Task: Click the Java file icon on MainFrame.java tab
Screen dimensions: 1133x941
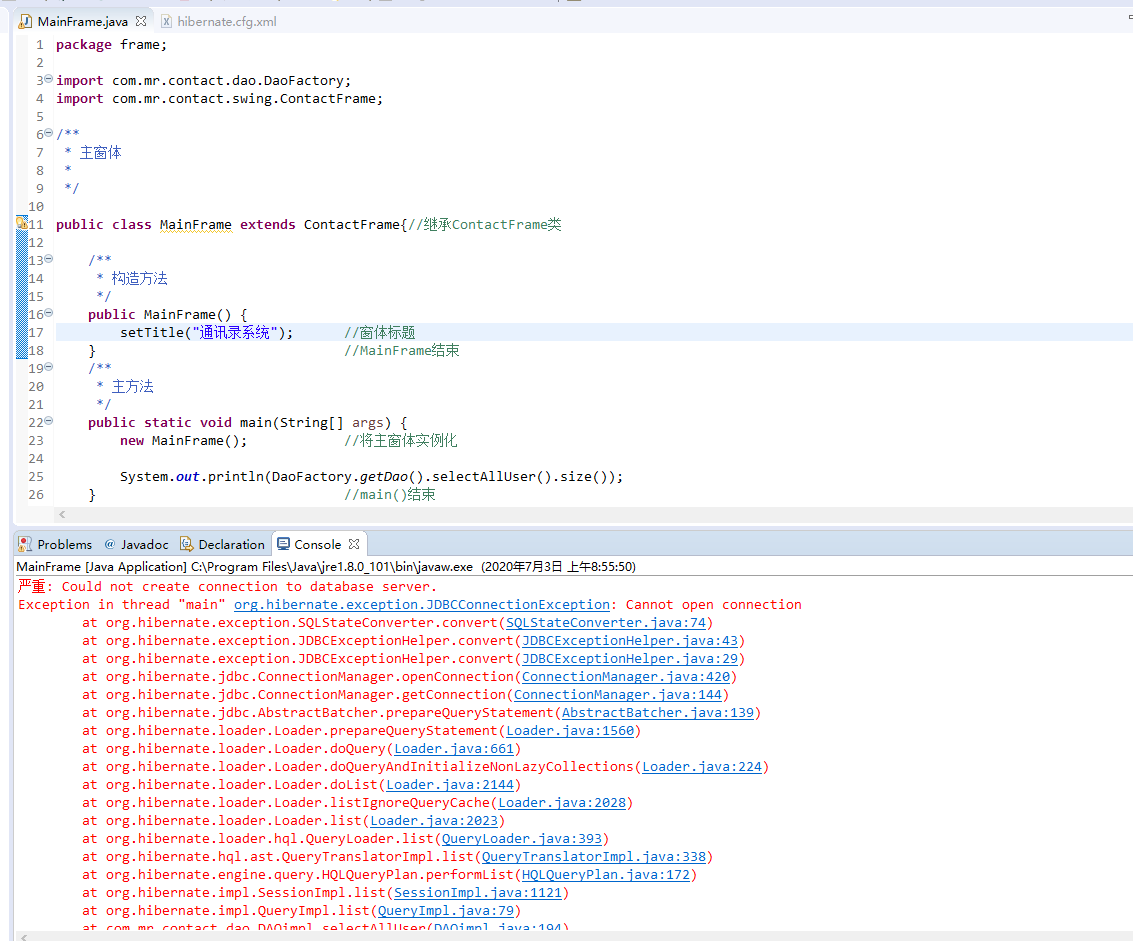Action: pyautogui.click(x=25, y=21)
